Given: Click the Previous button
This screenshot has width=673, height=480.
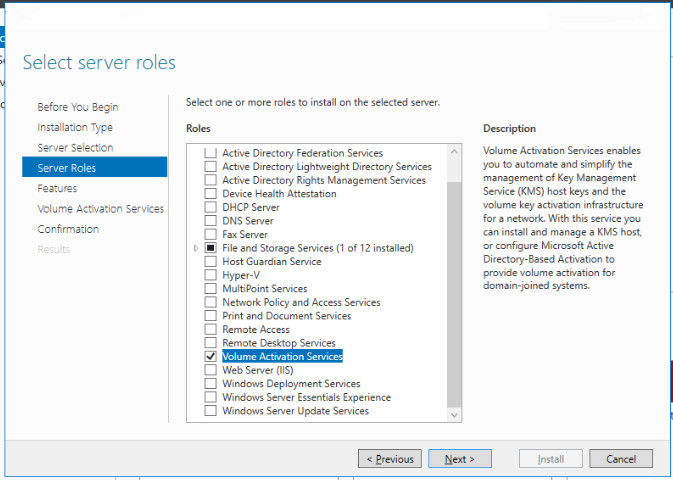Looking at the screenshot, I should (389, 459).
